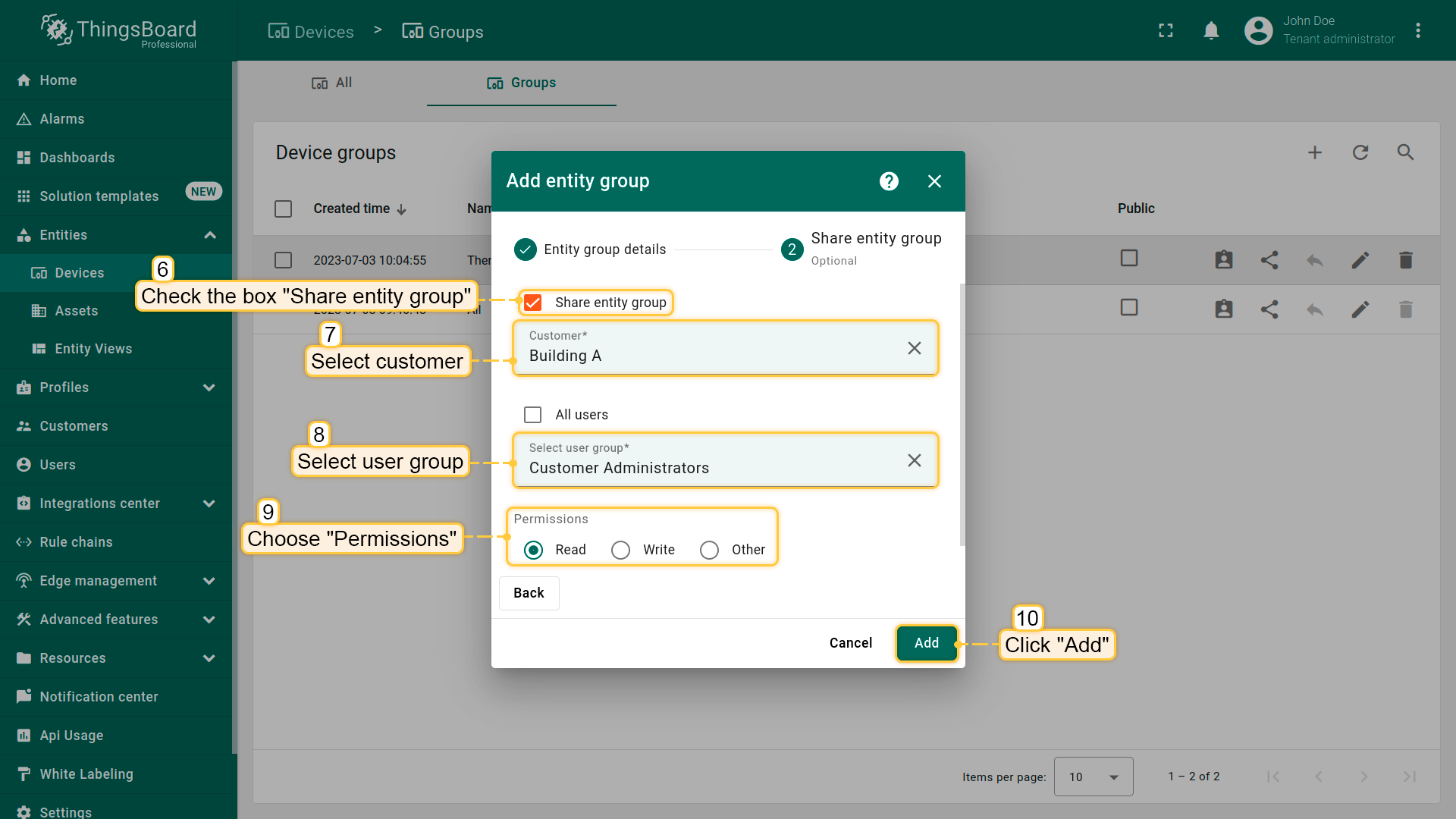Click add device group plus icon
This screenshot has width=1456, height=819.
[1315, 152]
